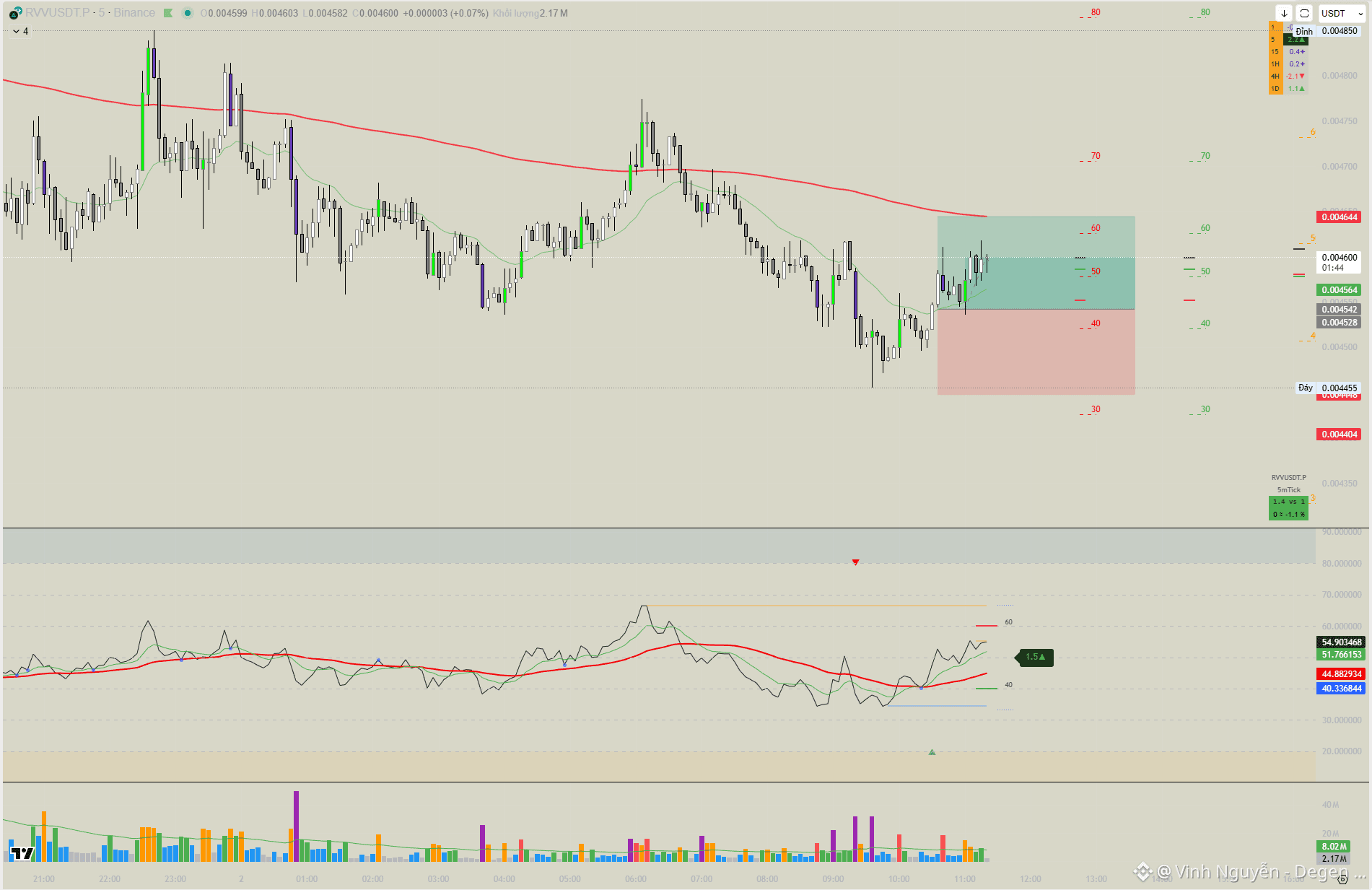Click the green RSI label 51.766153
This screenshot has width=1372, height=890.
point(1341,655)
